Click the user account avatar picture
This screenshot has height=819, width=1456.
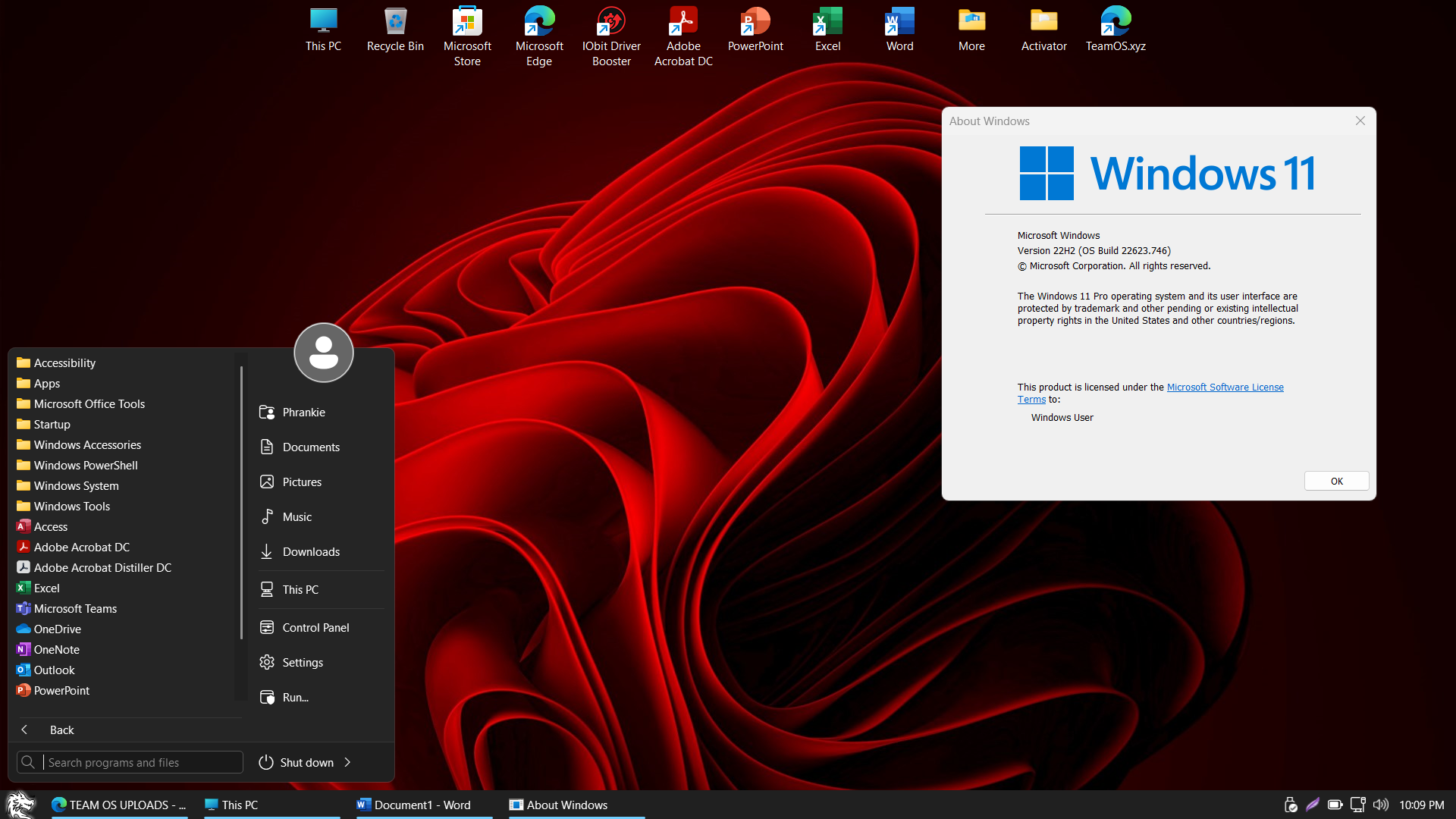[x=324, y=353]
